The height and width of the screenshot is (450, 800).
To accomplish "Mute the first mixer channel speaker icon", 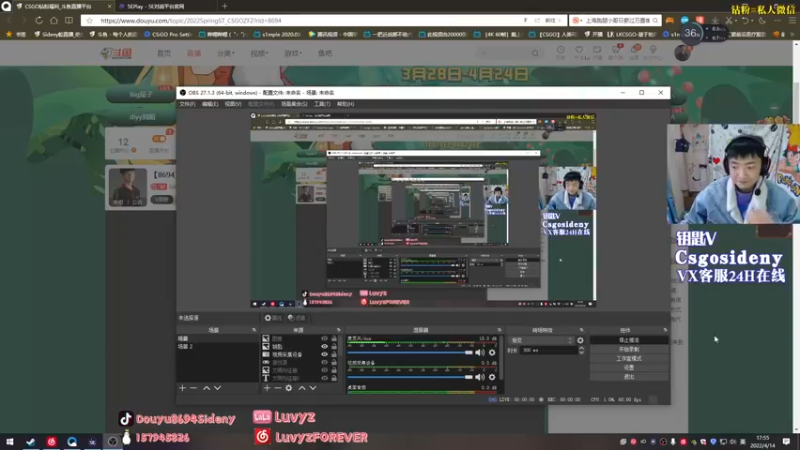I will click(480, 353).
